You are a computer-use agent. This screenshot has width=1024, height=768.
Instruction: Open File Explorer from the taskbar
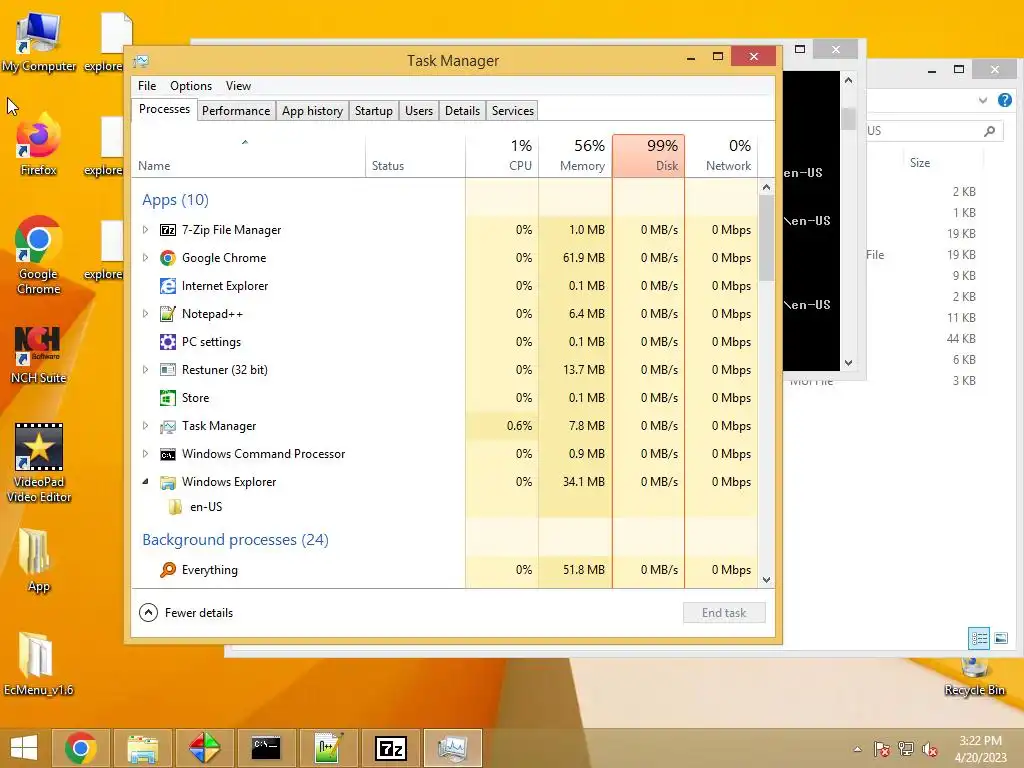(x=142, y=748)
